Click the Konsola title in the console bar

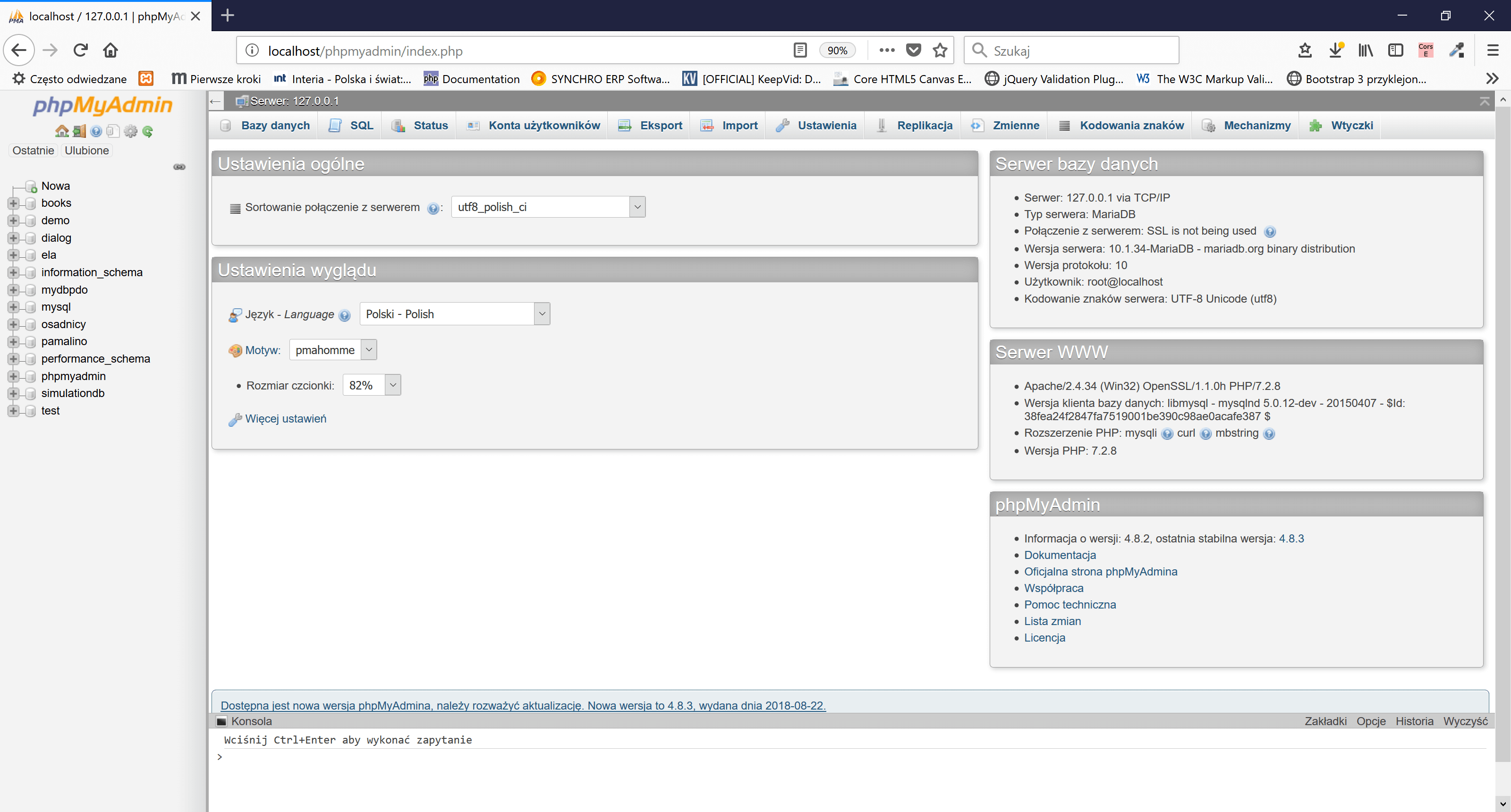pos(251,721)
